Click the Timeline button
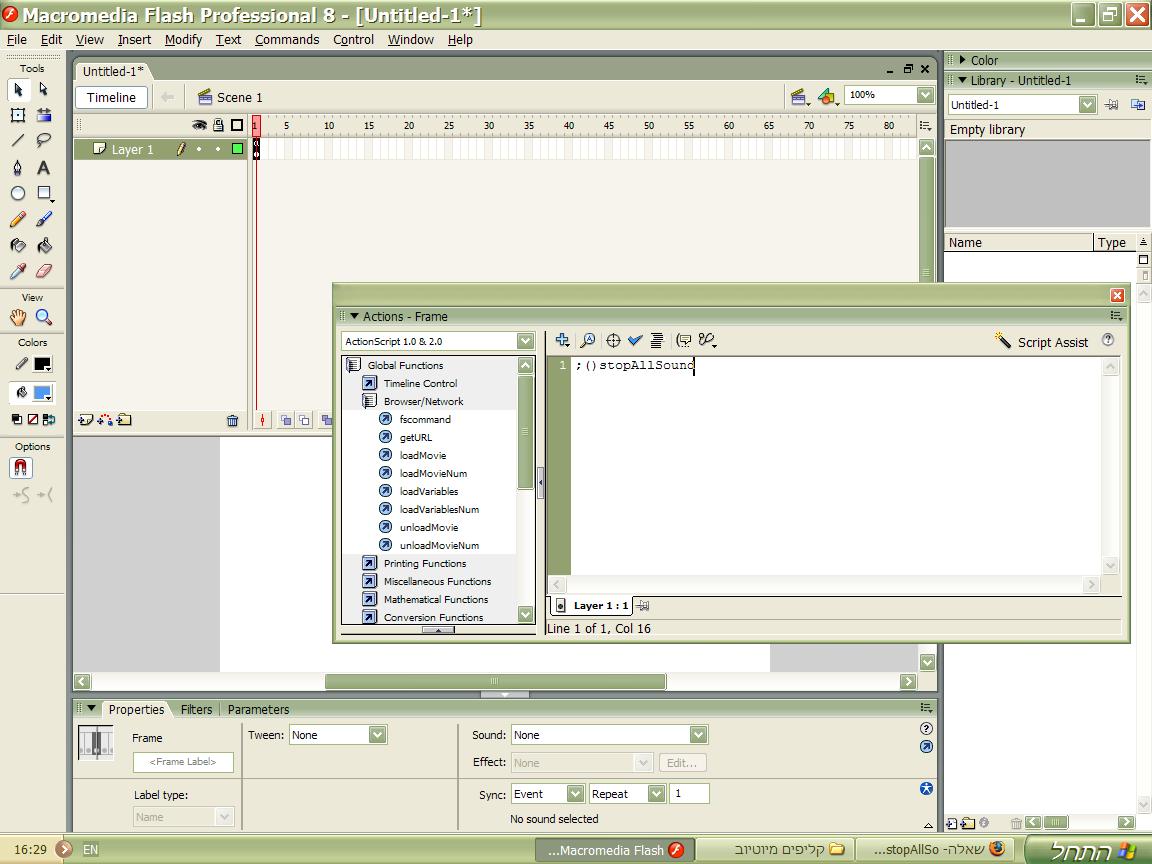The height and width of the screenshot is (864, 1152). coord(111,97)
